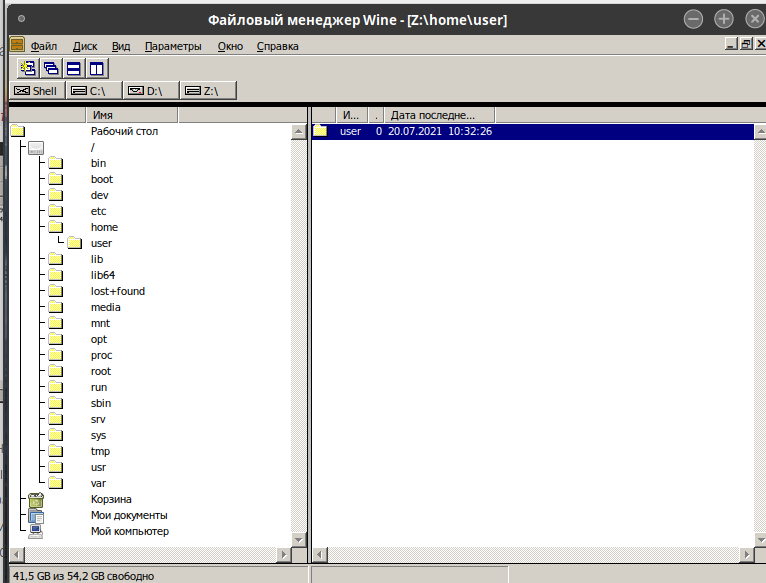Click the Корзина recycle bin icon
The width and height of the screenshot is (766, 583).
click(x=36, y=499)
